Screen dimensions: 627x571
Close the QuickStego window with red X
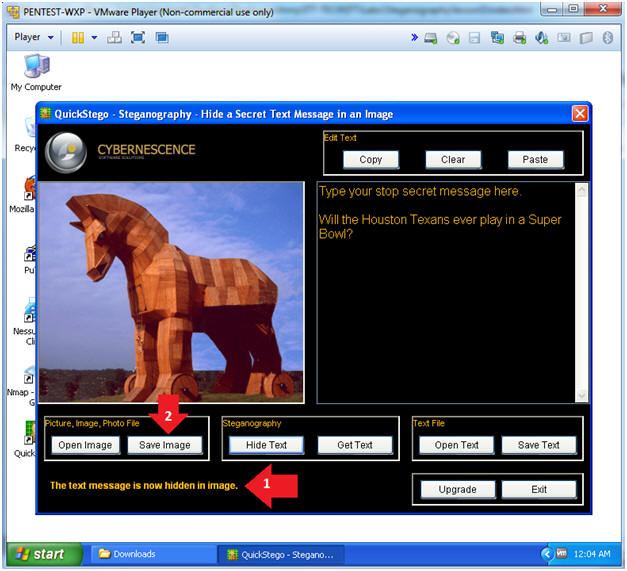(x=580, y=114)
